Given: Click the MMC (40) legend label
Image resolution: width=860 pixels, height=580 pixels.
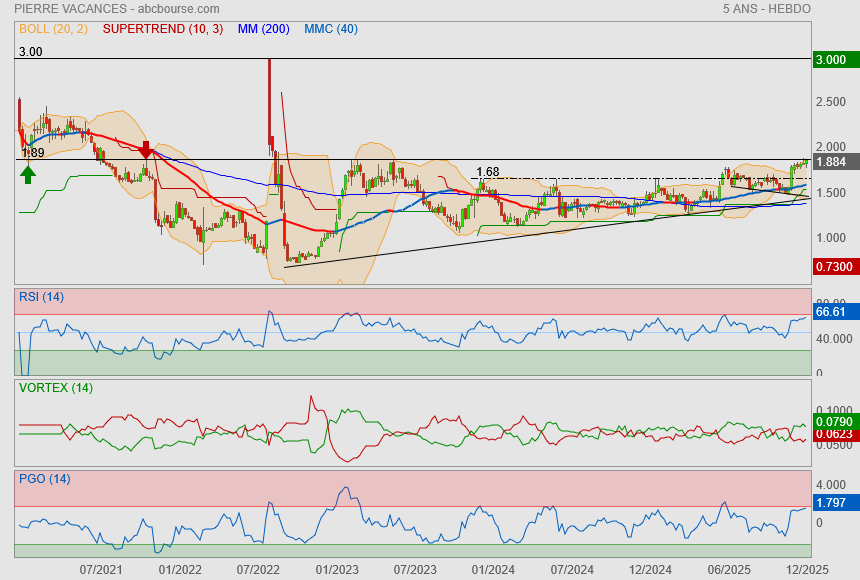Looking at the screenshot, I should pyautogui.click(x=331, y=29).
